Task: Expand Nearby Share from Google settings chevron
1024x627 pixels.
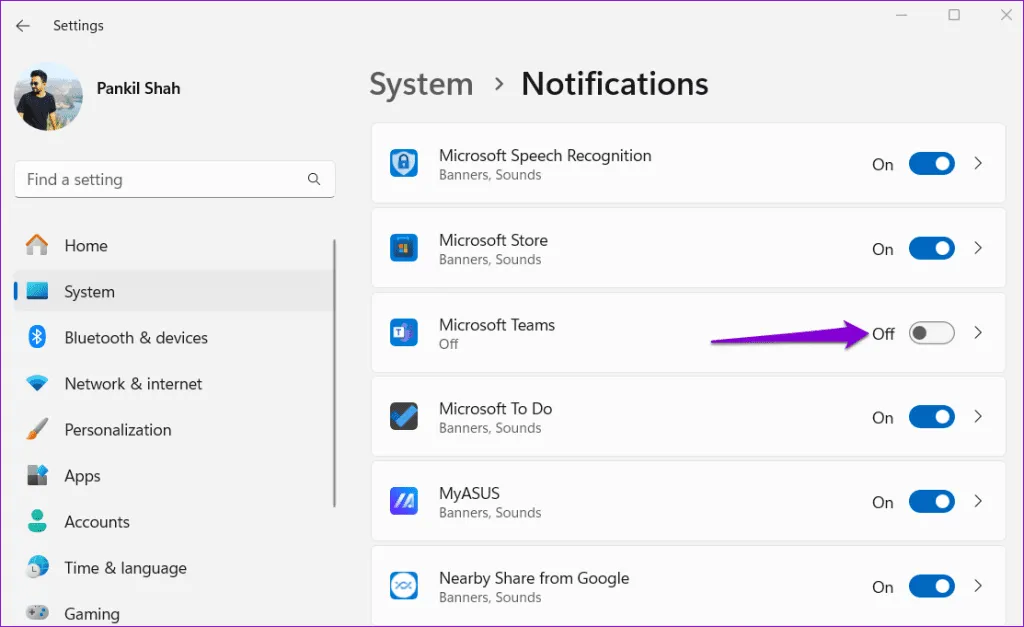Action: (x=978, y=586)
